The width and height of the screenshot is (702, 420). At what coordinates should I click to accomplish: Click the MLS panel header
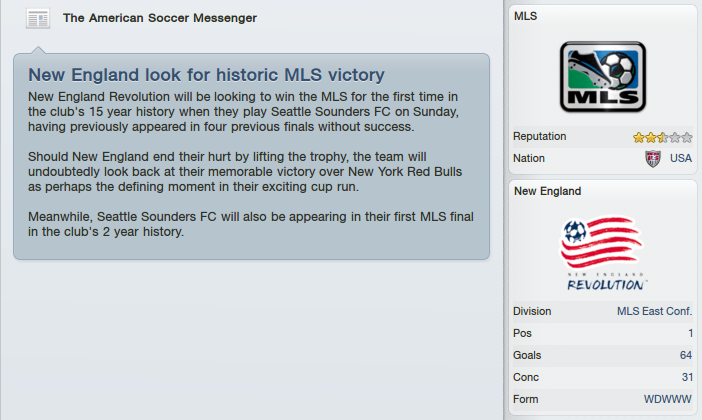(525, 17)
